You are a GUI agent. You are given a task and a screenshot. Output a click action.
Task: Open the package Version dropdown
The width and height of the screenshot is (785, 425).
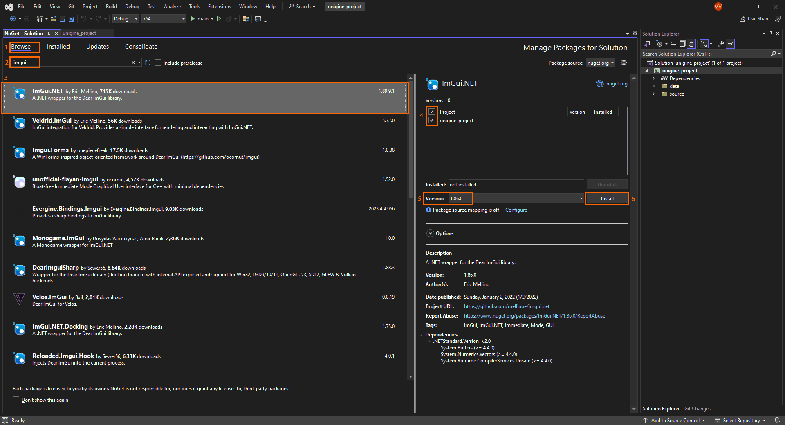517,199
